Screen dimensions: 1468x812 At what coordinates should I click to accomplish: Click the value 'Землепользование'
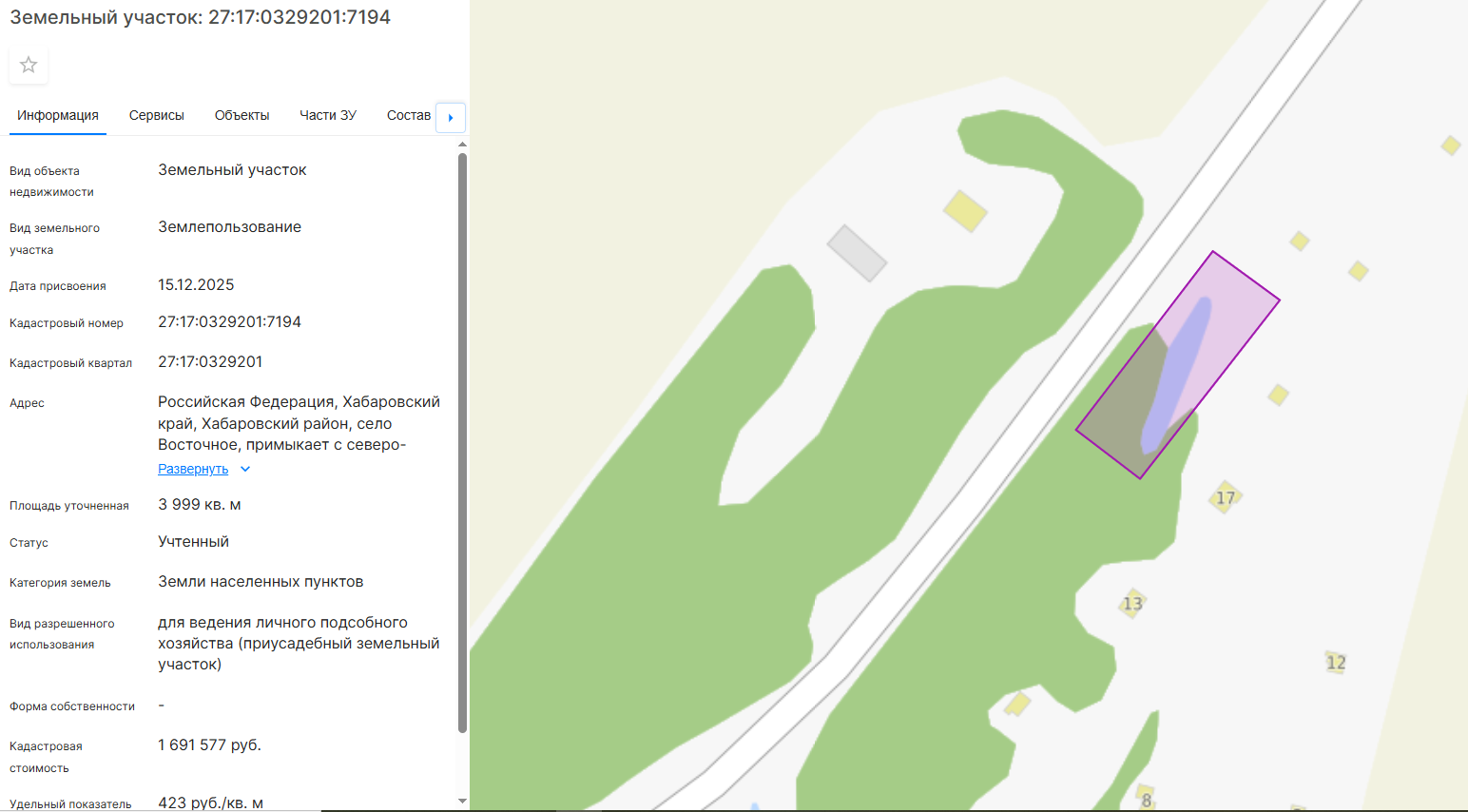point(229,227)
